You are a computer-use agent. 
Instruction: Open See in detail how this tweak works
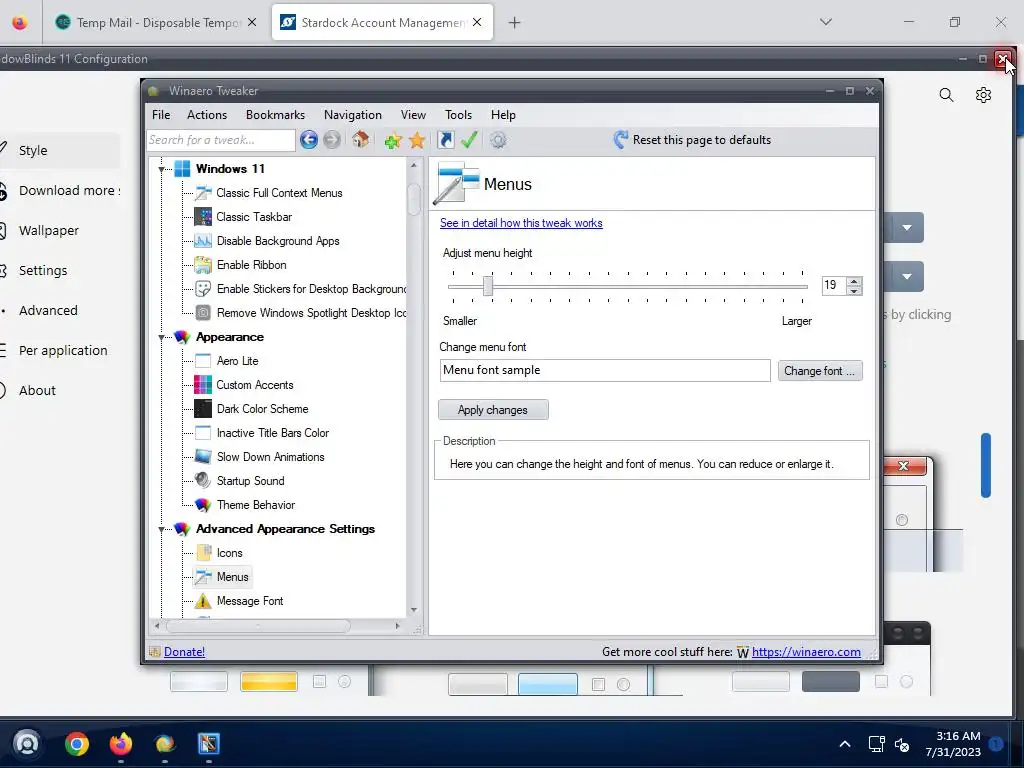point(521,223)
